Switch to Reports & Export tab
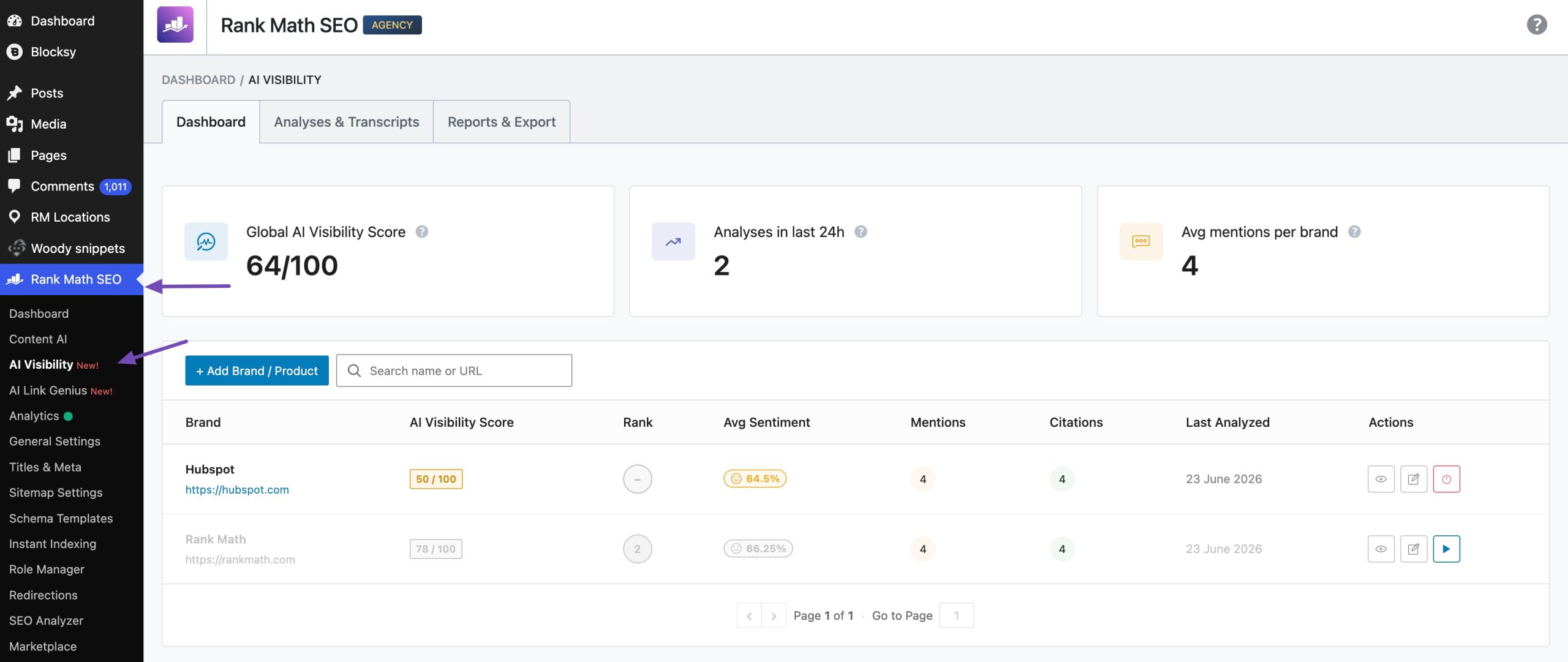The height and width of the screenshot is (662, 1568). [x=502, y=122]
